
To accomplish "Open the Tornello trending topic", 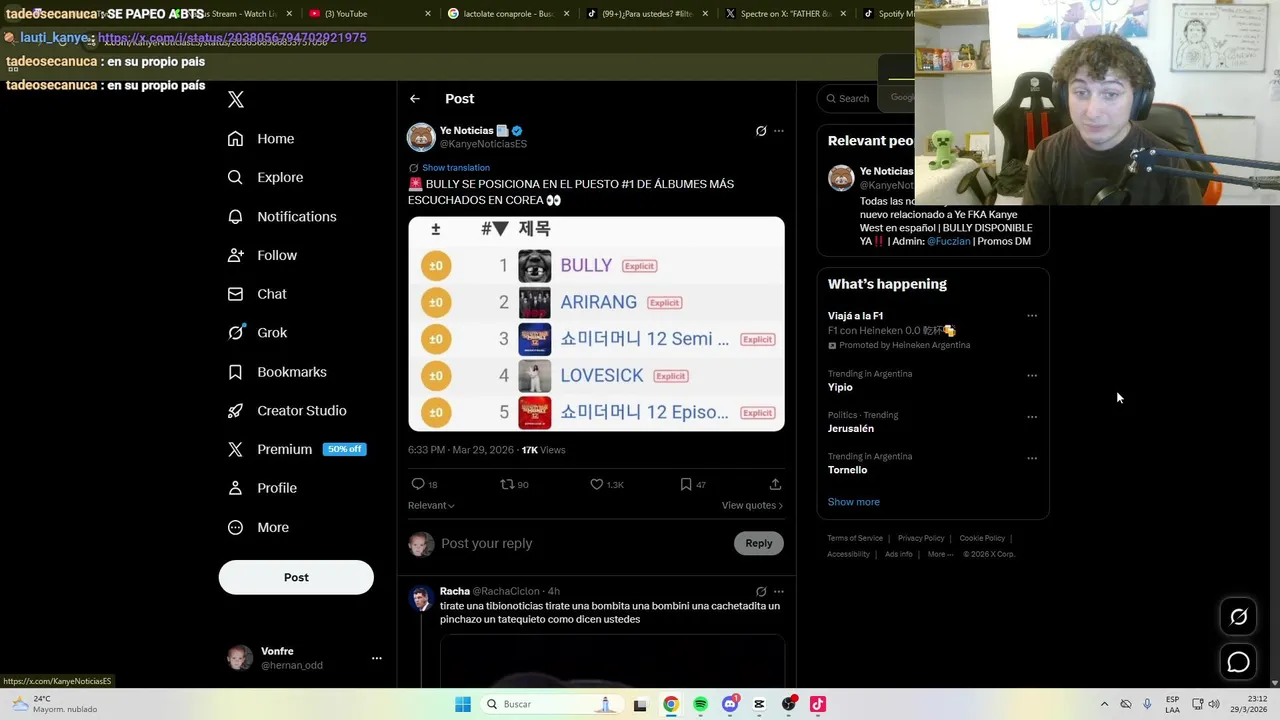I will click(x=847, y=470).
